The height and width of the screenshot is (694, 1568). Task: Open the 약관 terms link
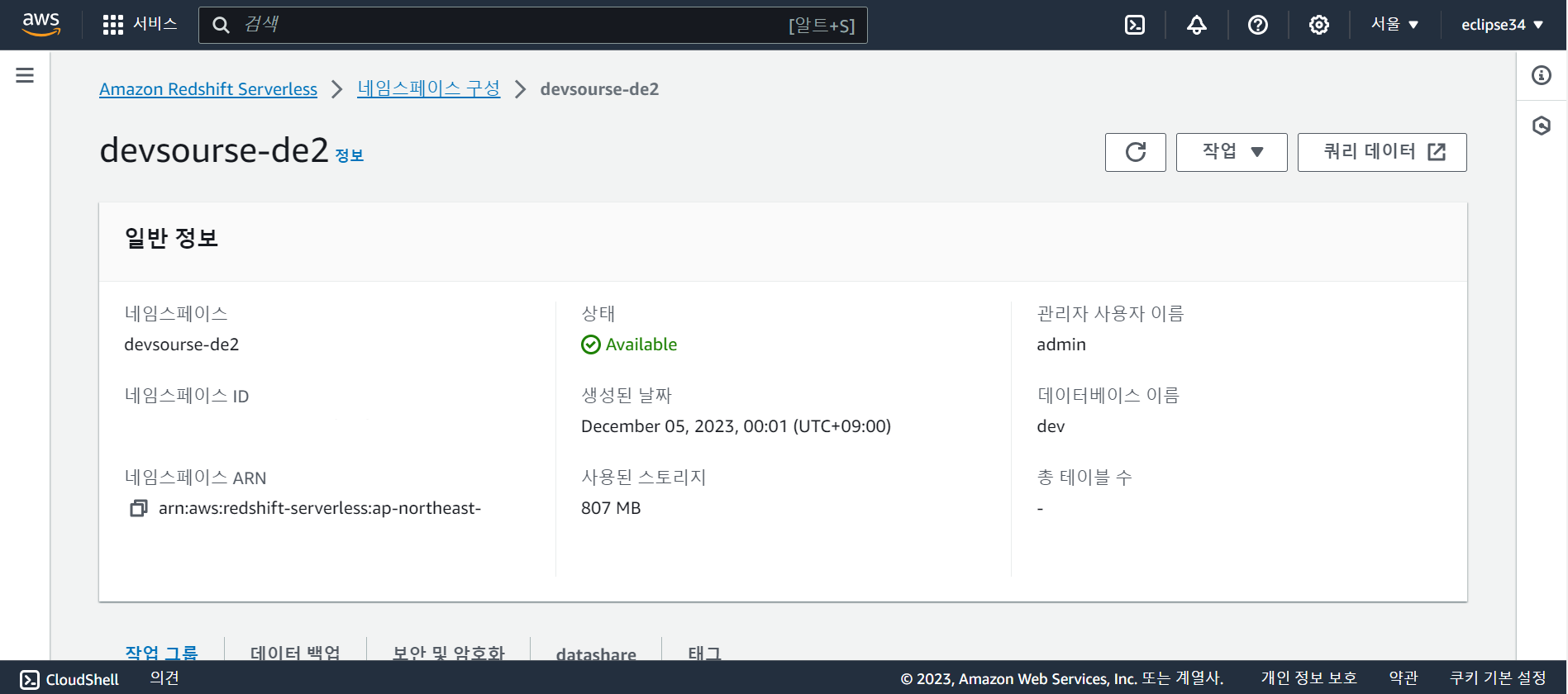[x=1403, y=678]
